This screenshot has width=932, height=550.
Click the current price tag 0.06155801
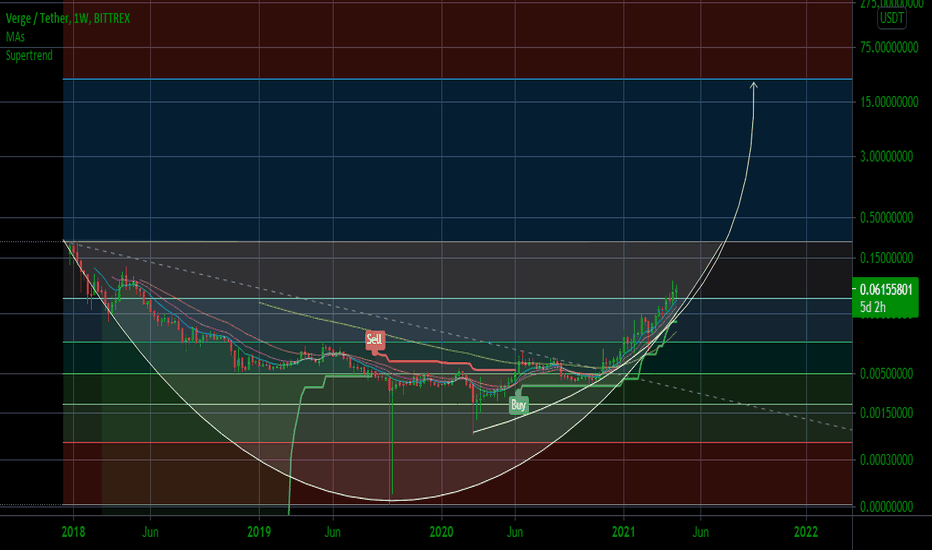[885, 290]
